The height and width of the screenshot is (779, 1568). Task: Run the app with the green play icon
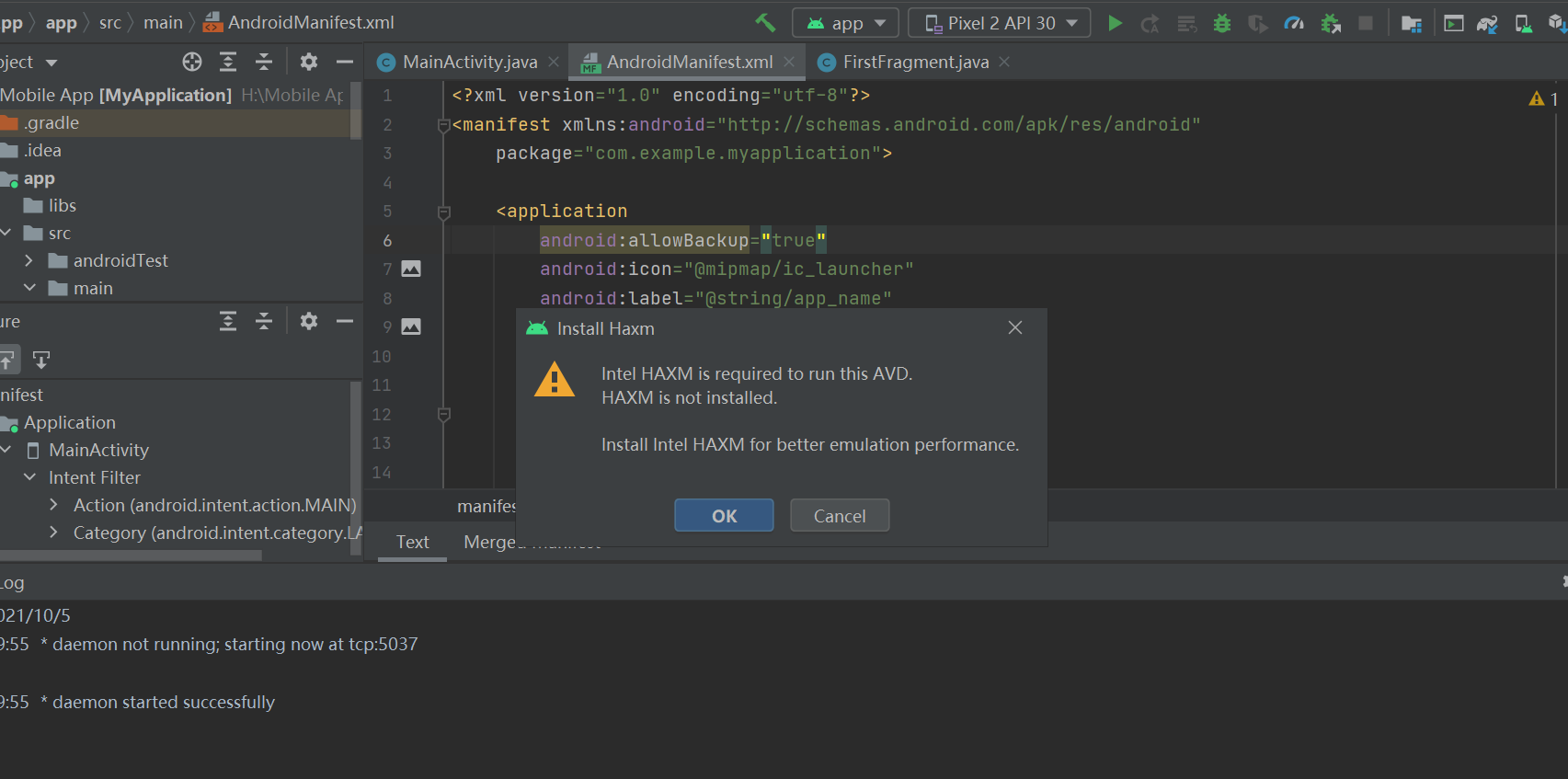(1115, 23)
